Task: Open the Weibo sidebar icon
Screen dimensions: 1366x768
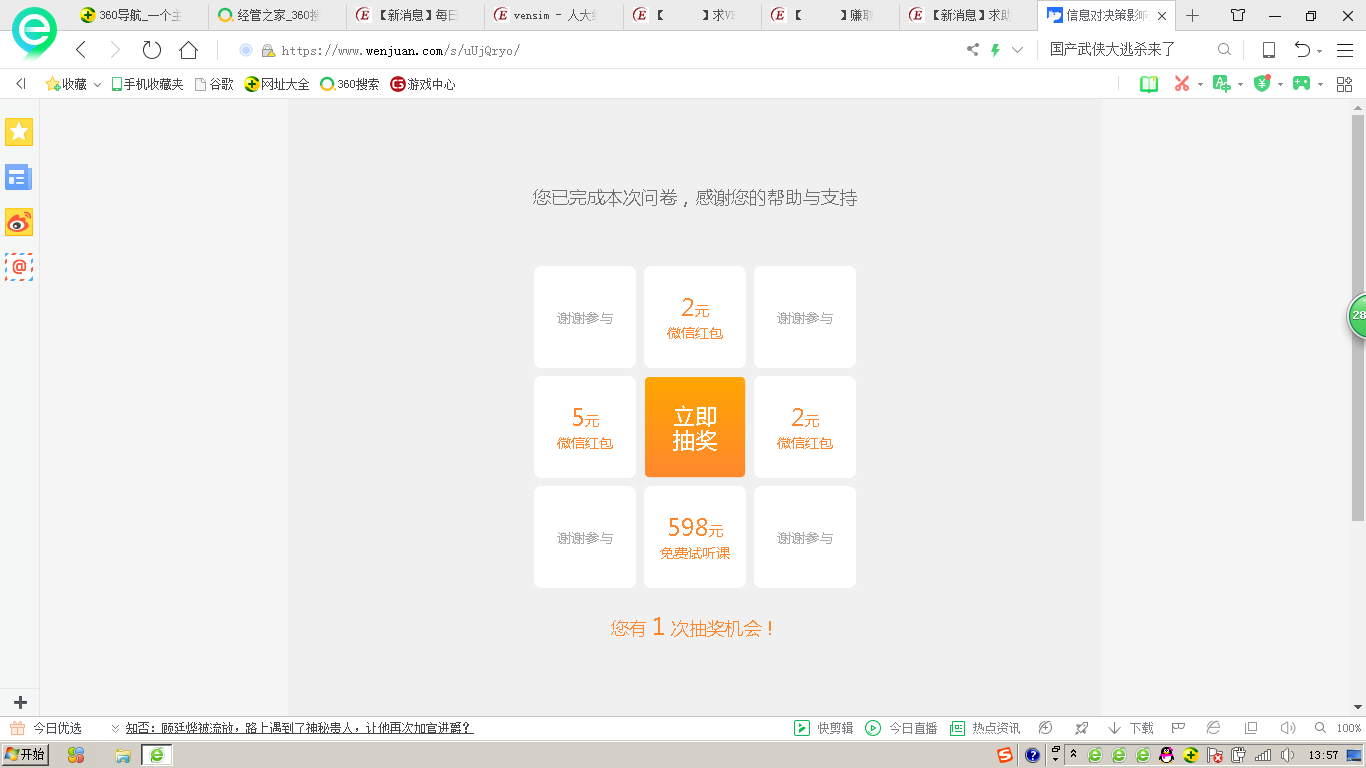Action: [x=19, y=222]
